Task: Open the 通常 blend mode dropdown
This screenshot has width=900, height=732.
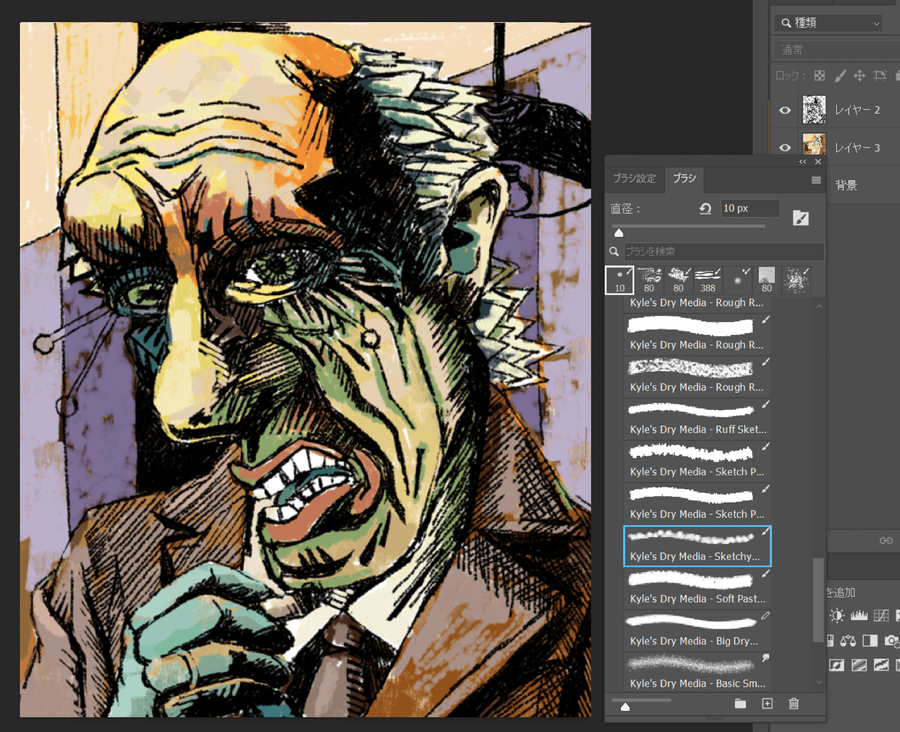Action: tap(837, 50)
